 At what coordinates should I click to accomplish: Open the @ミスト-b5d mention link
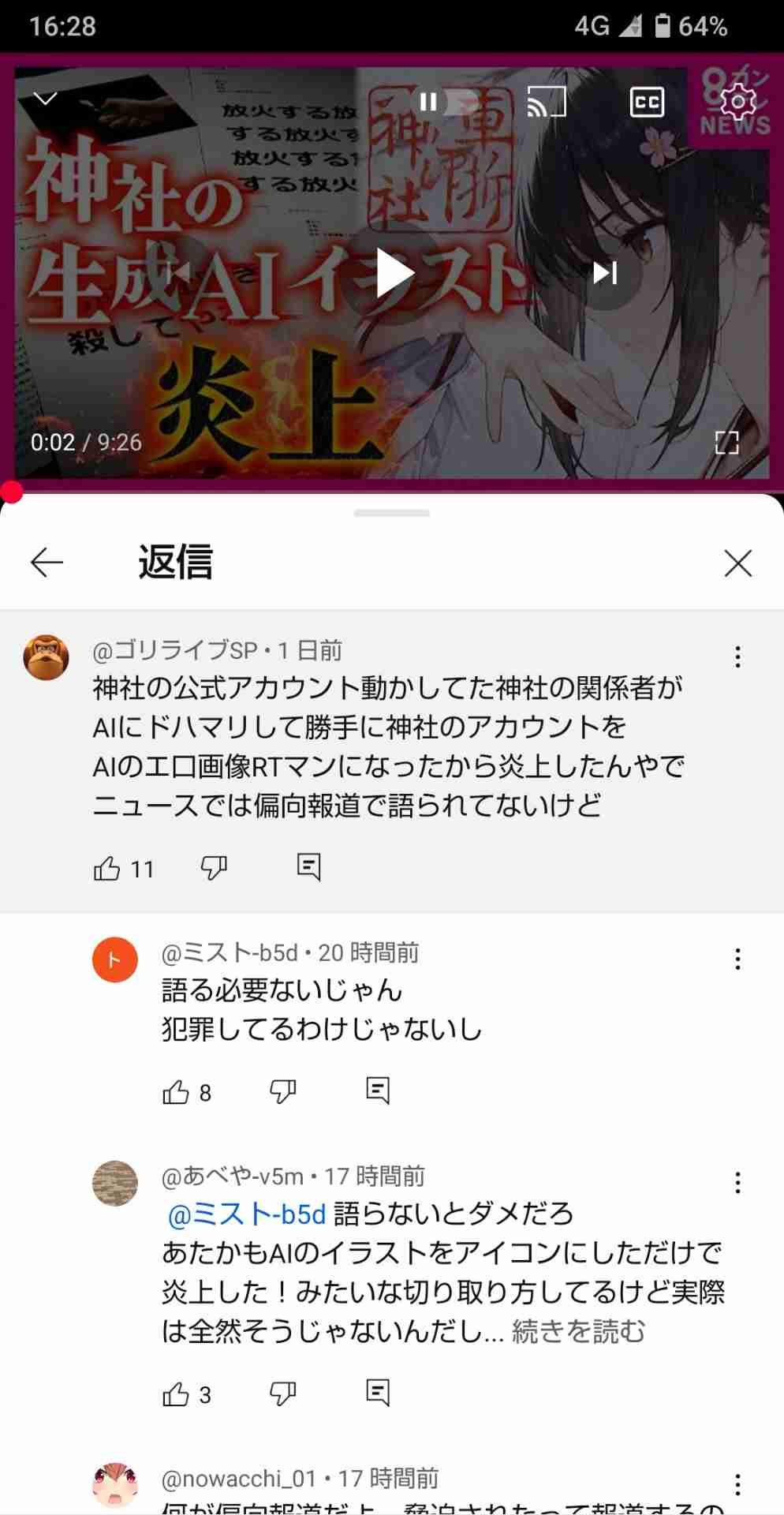(247, 1214)
